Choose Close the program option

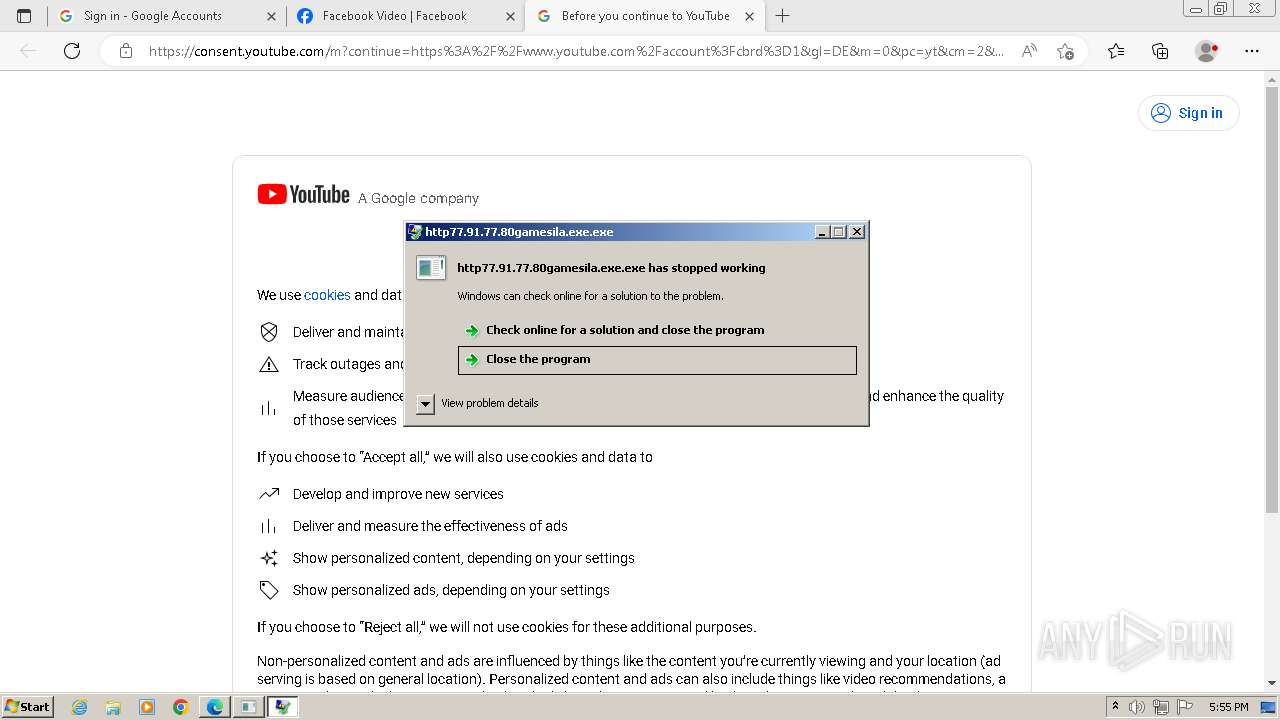[657, 360]
